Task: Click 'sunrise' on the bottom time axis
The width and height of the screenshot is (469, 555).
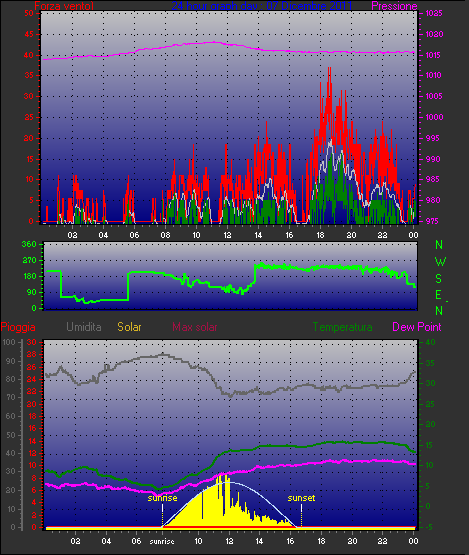Action: coord(162,541)
